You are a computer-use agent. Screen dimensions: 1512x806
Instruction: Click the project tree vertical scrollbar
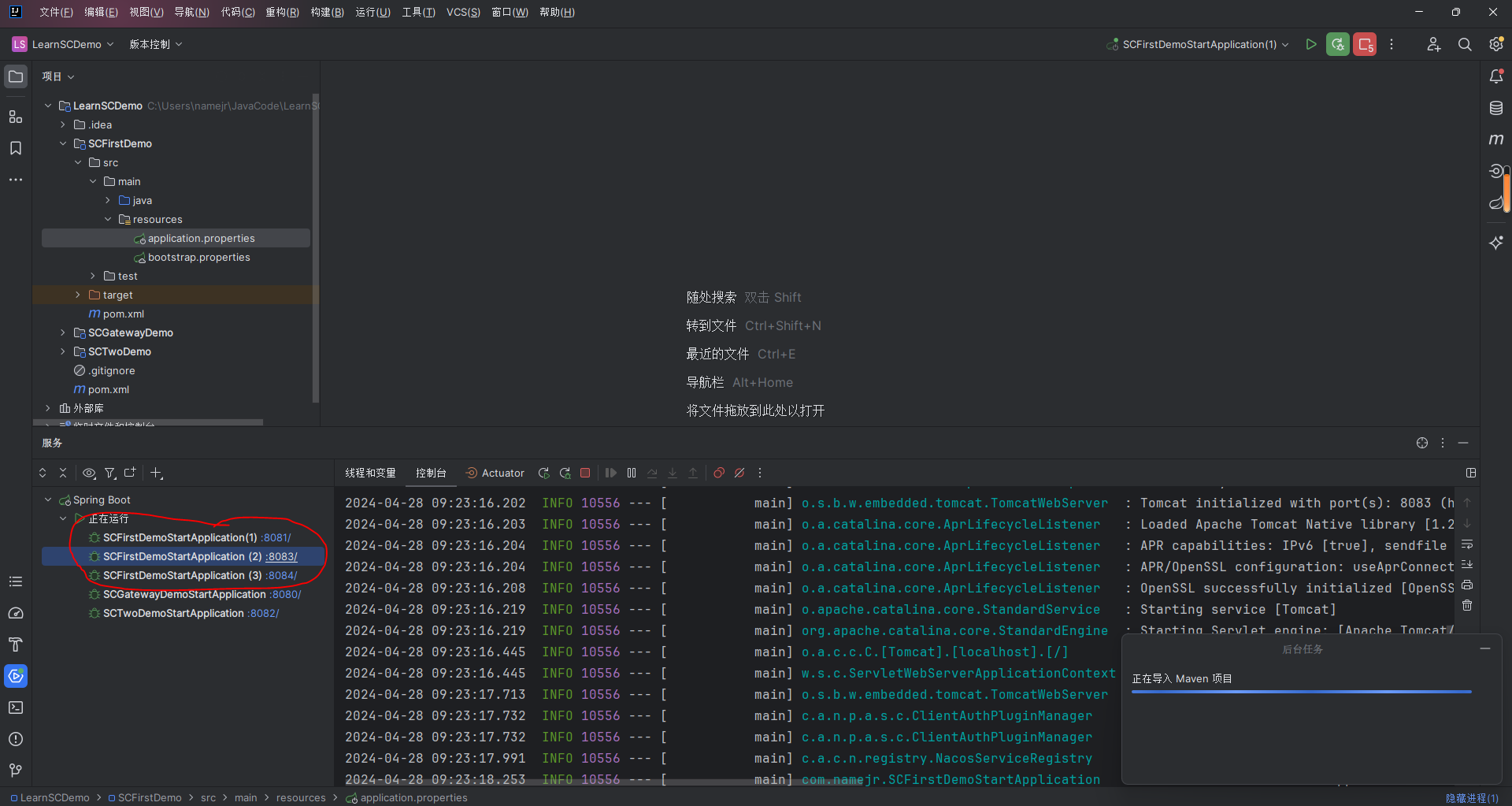[x=316, y=247]
